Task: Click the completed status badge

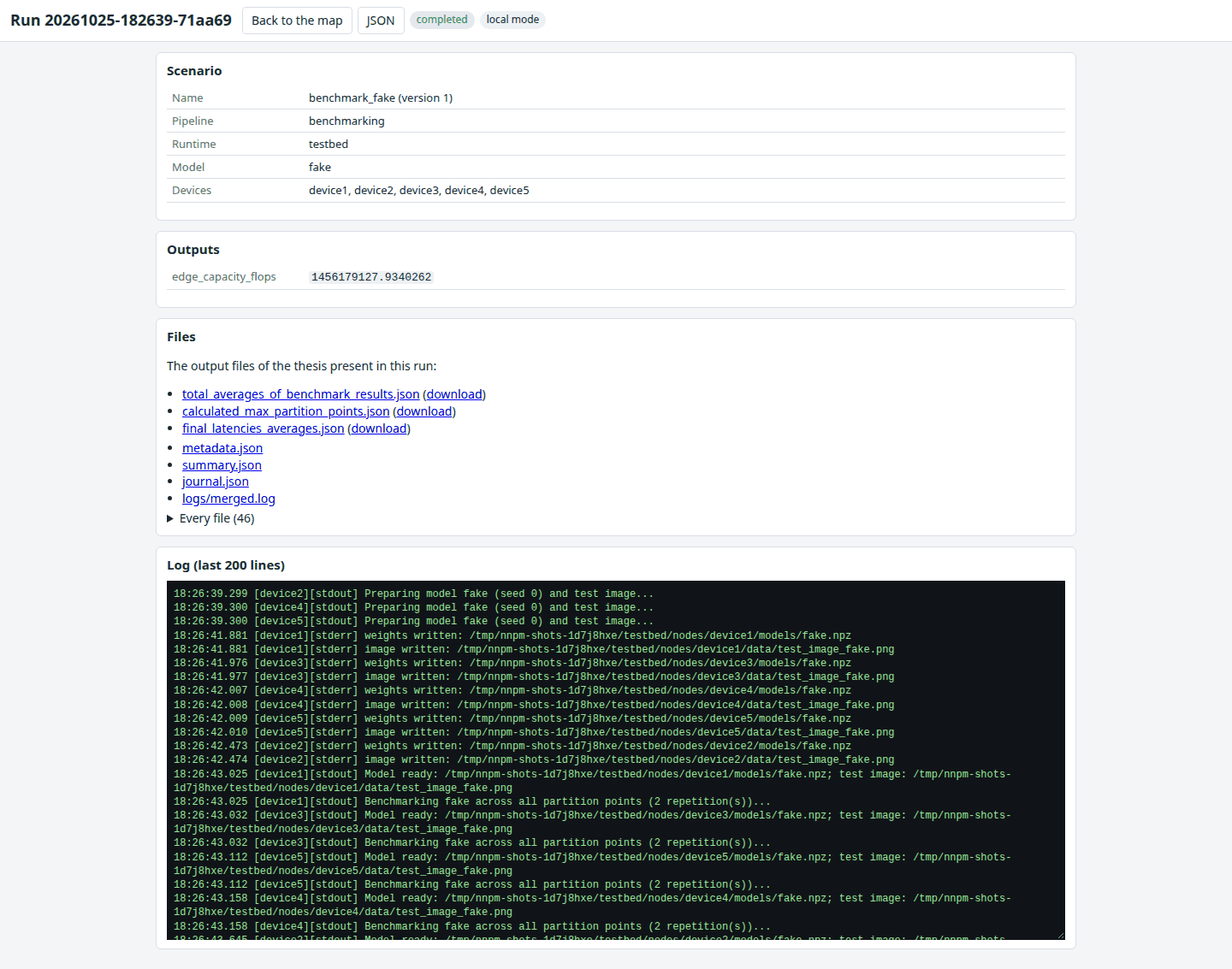Action: (442, 20)
